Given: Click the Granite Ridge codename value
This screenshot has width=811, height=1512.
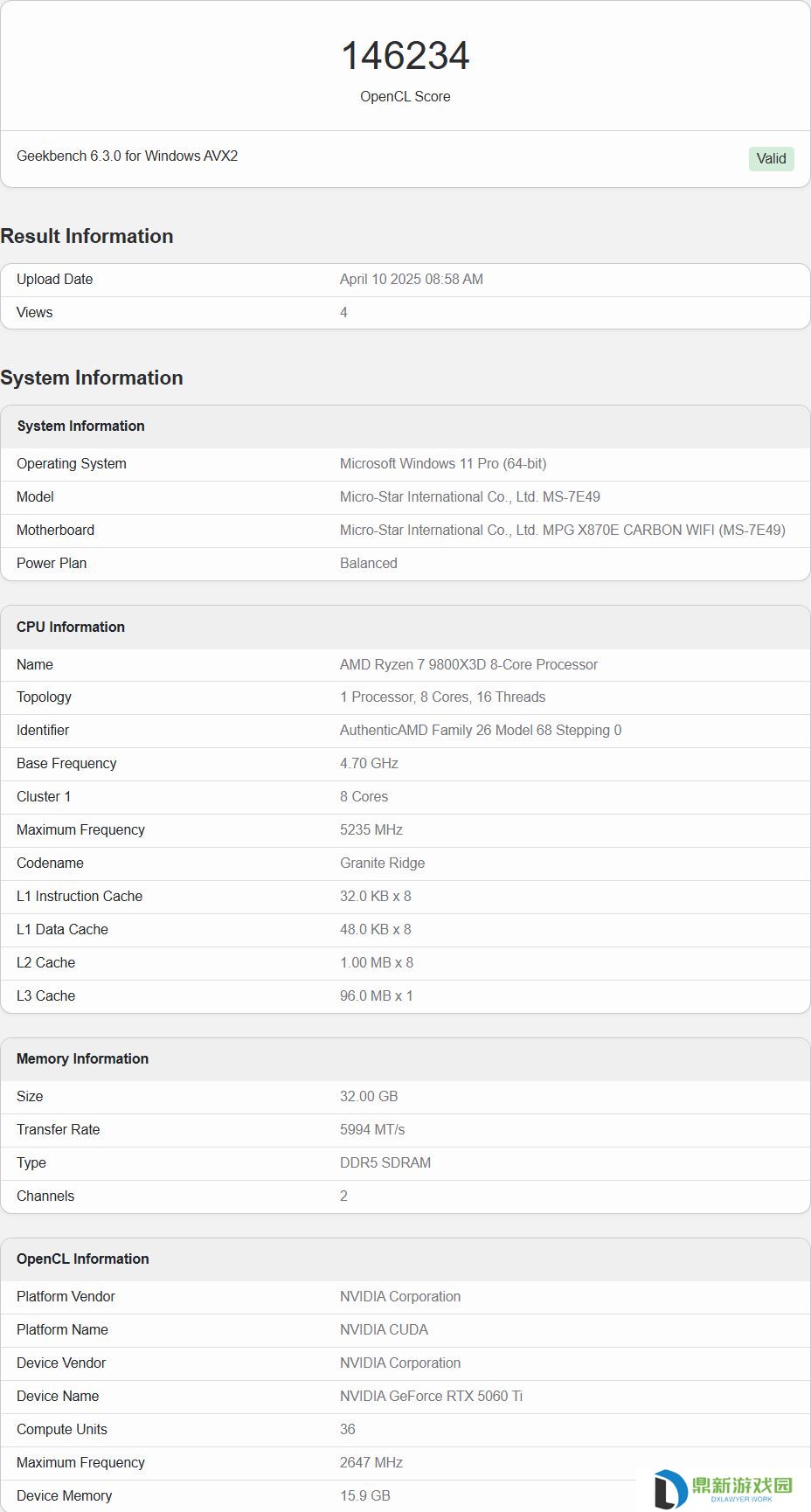Looking at the screenshot, I should pyautogui.click(x=383, y=864).
